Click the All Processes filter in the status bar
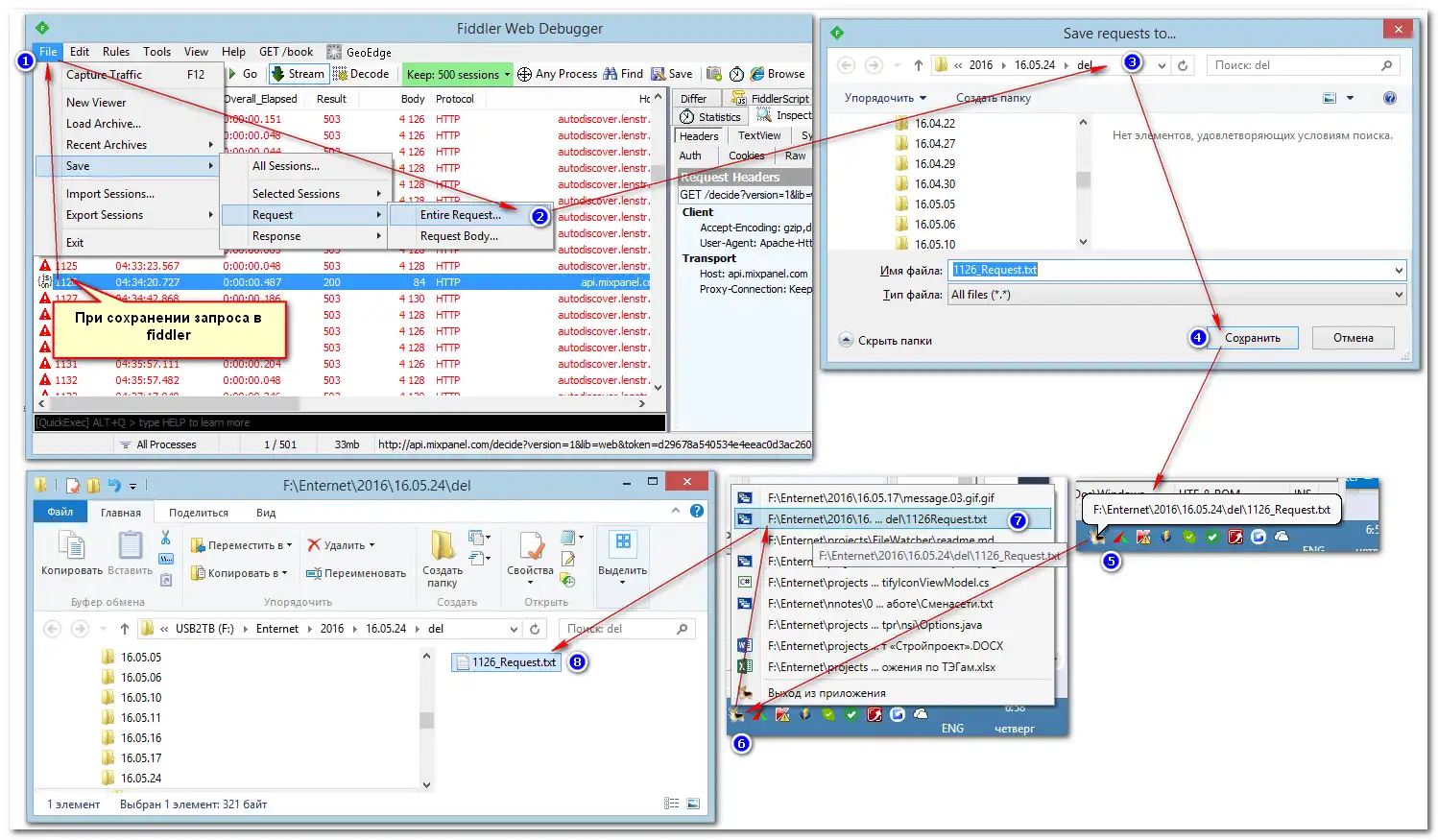Image resolution: width=1438 pixels, height=840 pixels. pos(158,444)
